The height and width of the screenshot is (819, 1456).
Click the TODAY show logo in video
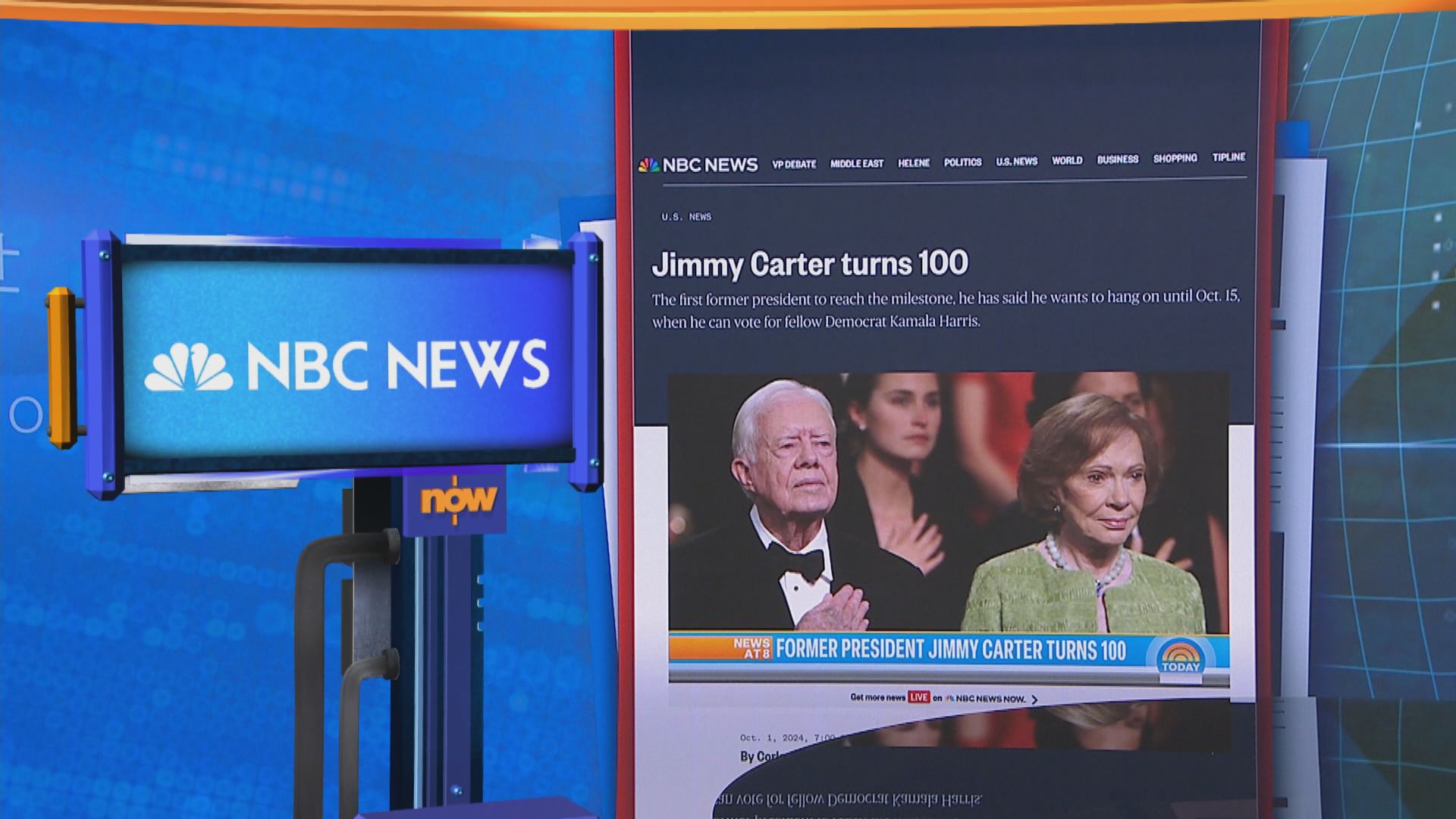[1181, 657]
